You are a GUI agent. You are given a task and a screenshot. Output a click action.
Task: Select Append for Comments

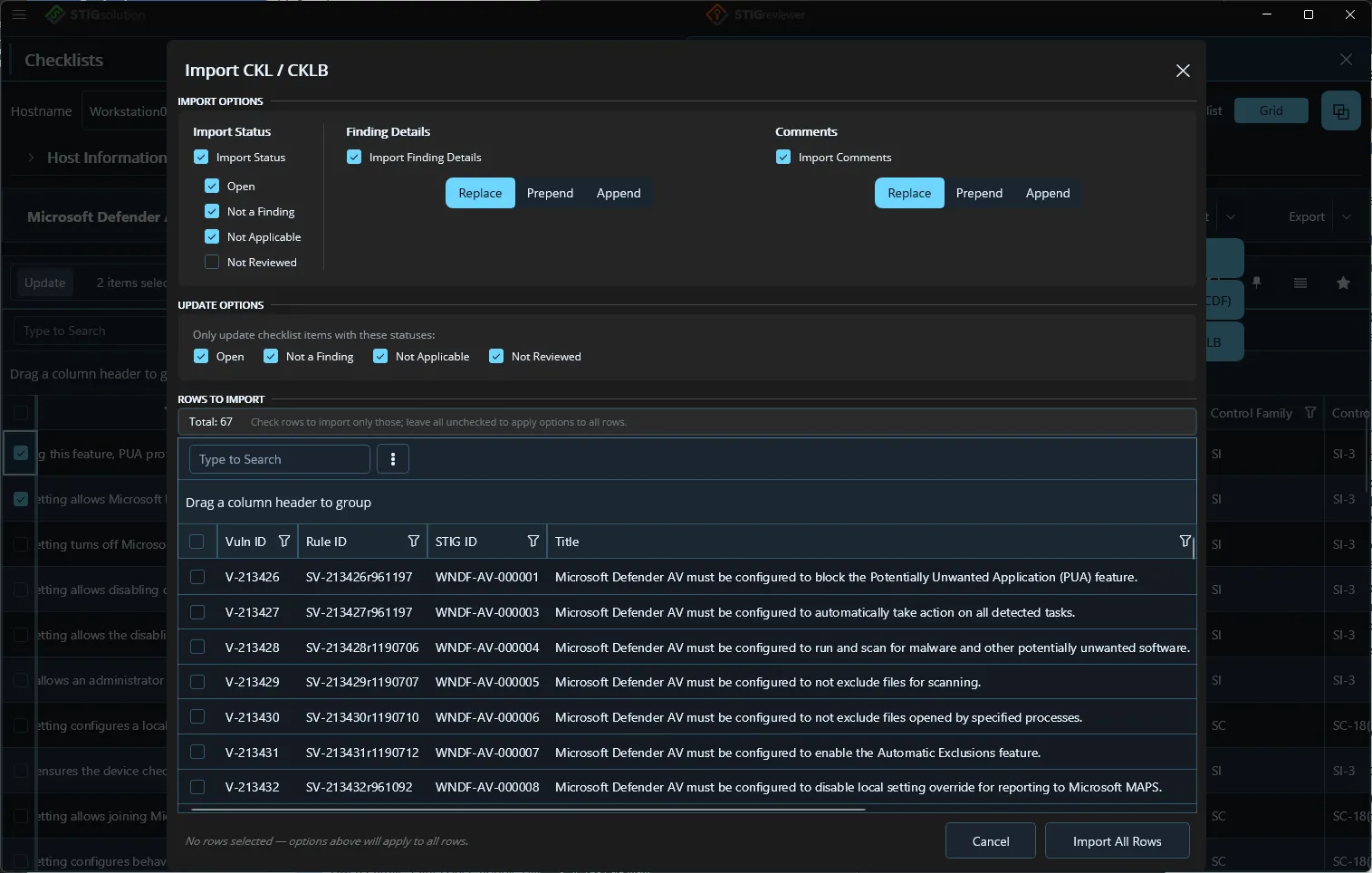[x=1048, y=193]
